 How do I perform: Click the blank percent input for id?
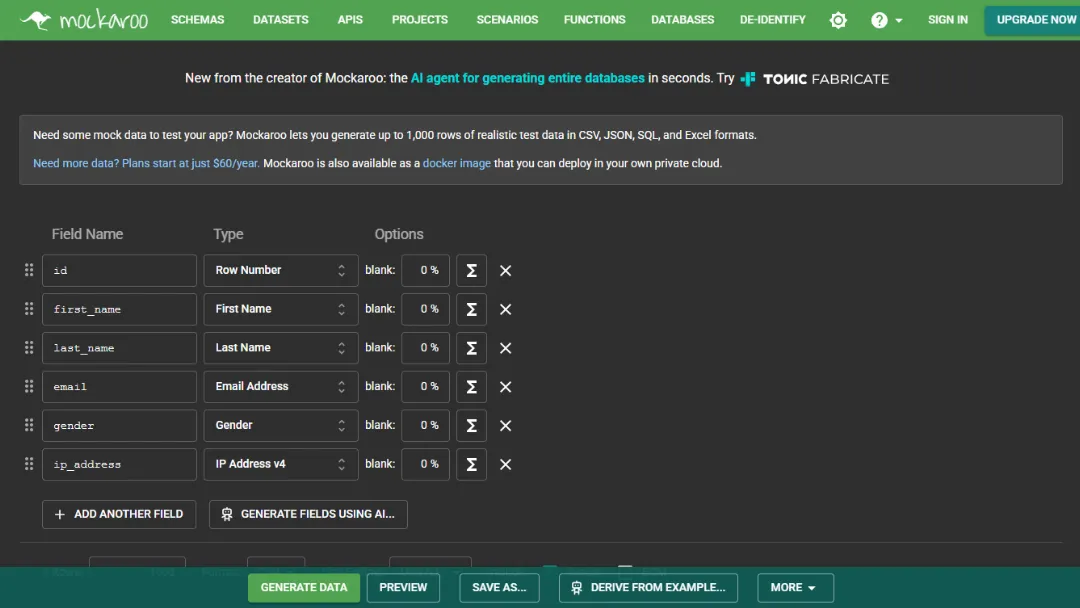(426, 271)
